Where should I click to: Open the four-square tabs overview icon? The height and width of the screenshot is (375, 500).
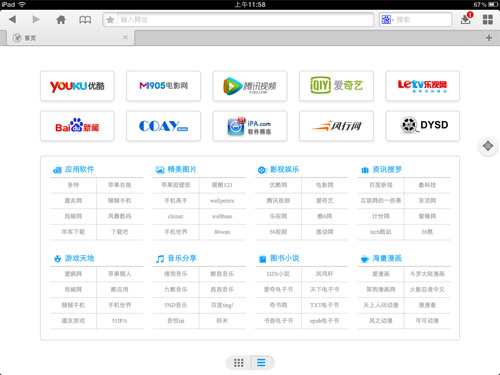tap(488, 20)
